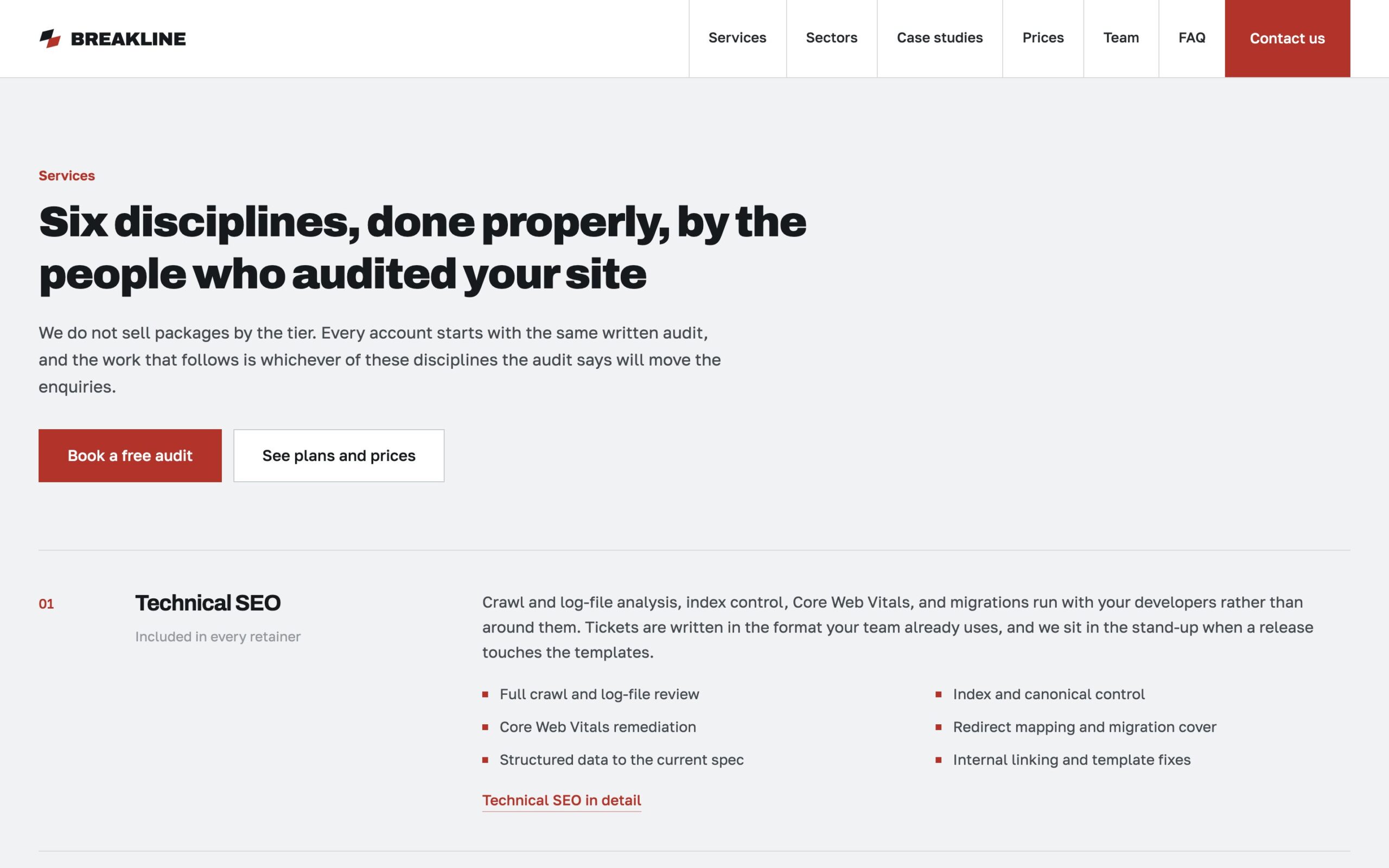
Task: Select 'Core Web Vitals remediation' item
Action: tap(597, 727)
